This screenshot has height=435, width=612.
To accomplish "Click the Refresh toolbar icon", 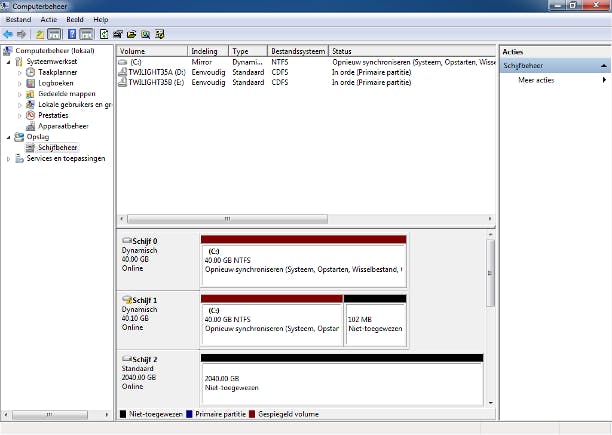I will click(104, 34).
